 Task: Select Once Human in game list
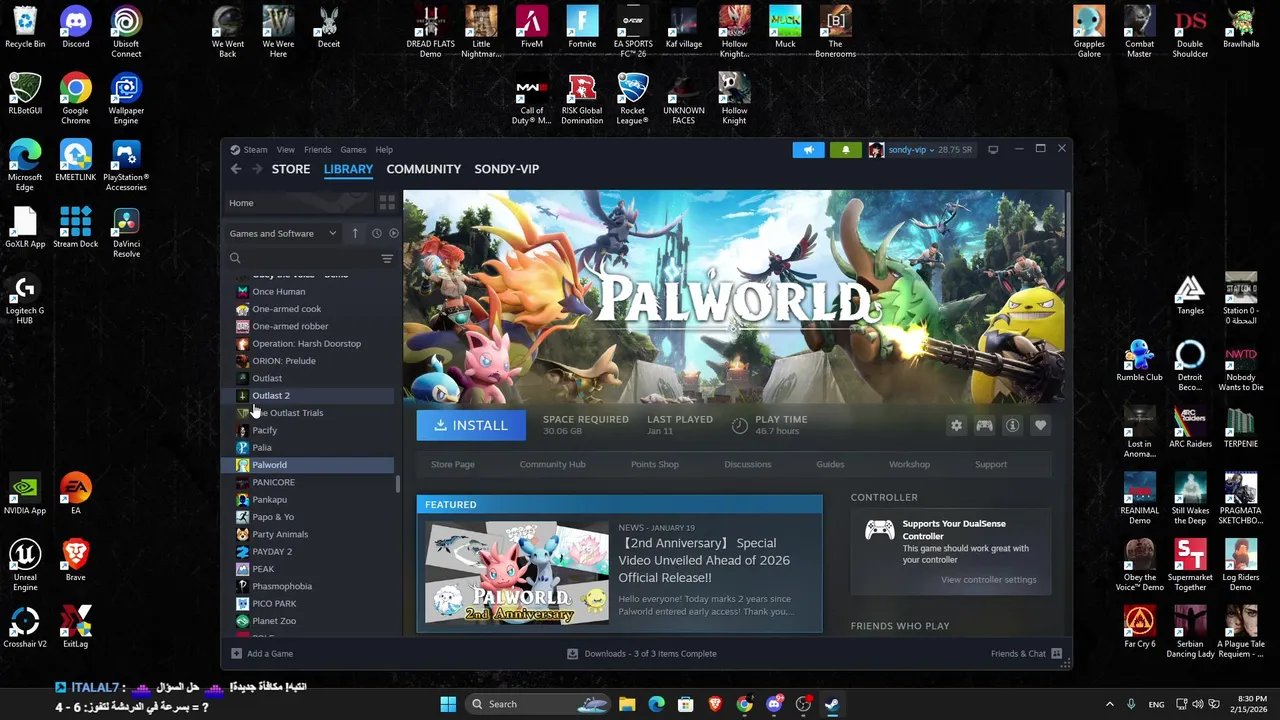tap(279, 292)
